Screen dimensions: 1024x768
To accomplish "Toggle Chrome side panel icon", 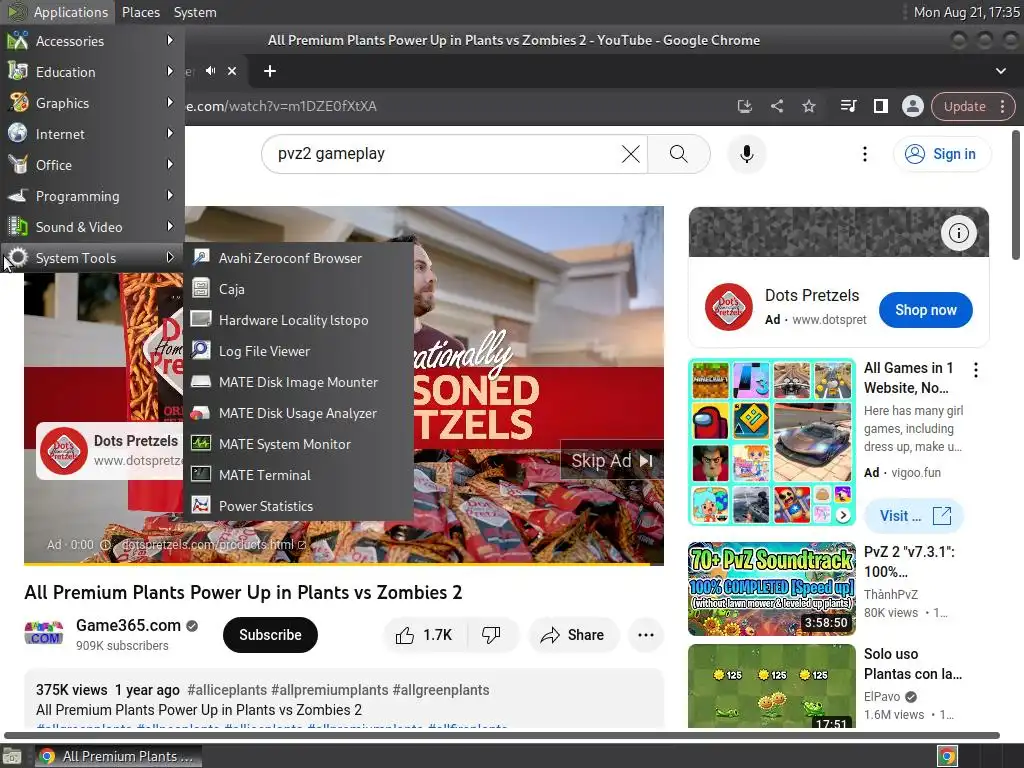I will [880, 106].
